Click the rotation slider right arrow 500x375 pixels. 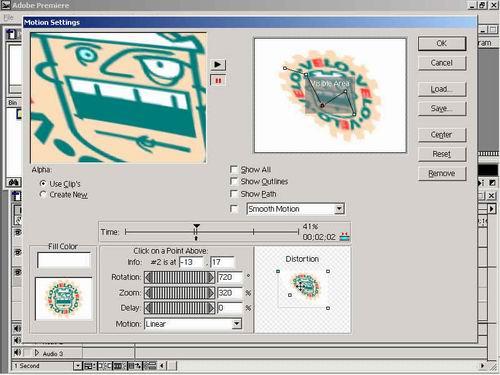pyautogui.click(x=211, y=277)
